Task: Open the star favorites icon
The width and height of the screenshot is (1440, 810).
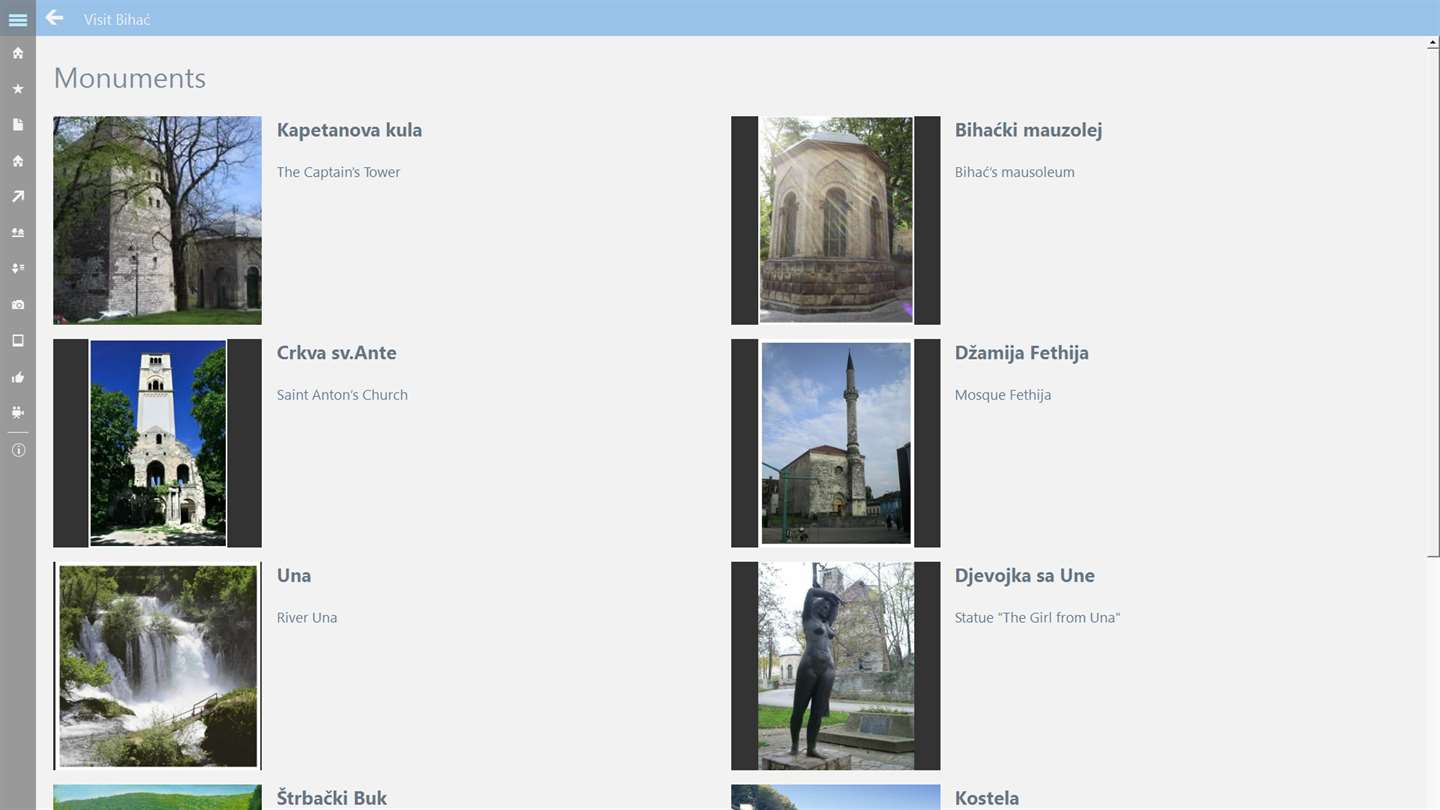Action: click(x=18, y=89)
